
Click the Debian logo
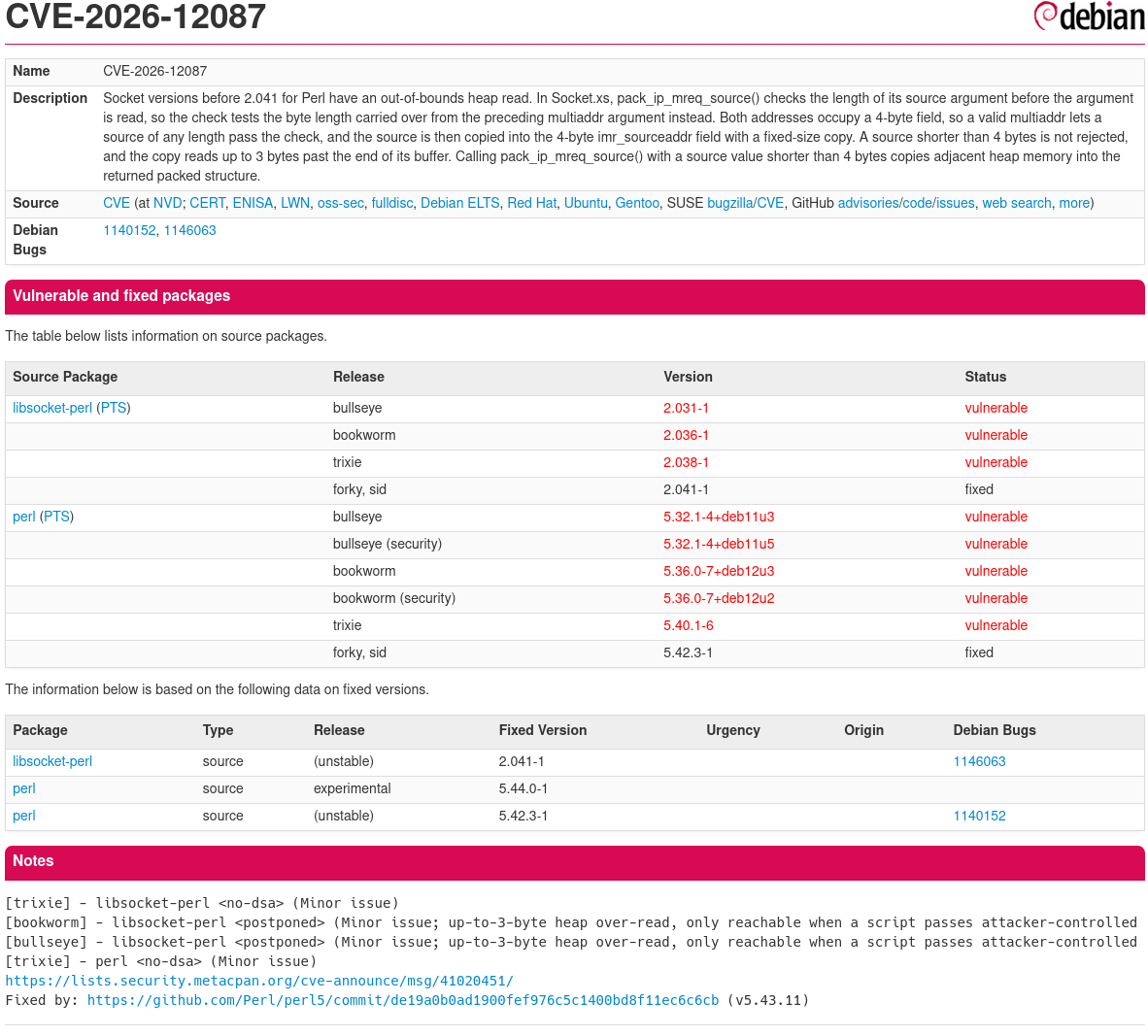(1088, 17)
